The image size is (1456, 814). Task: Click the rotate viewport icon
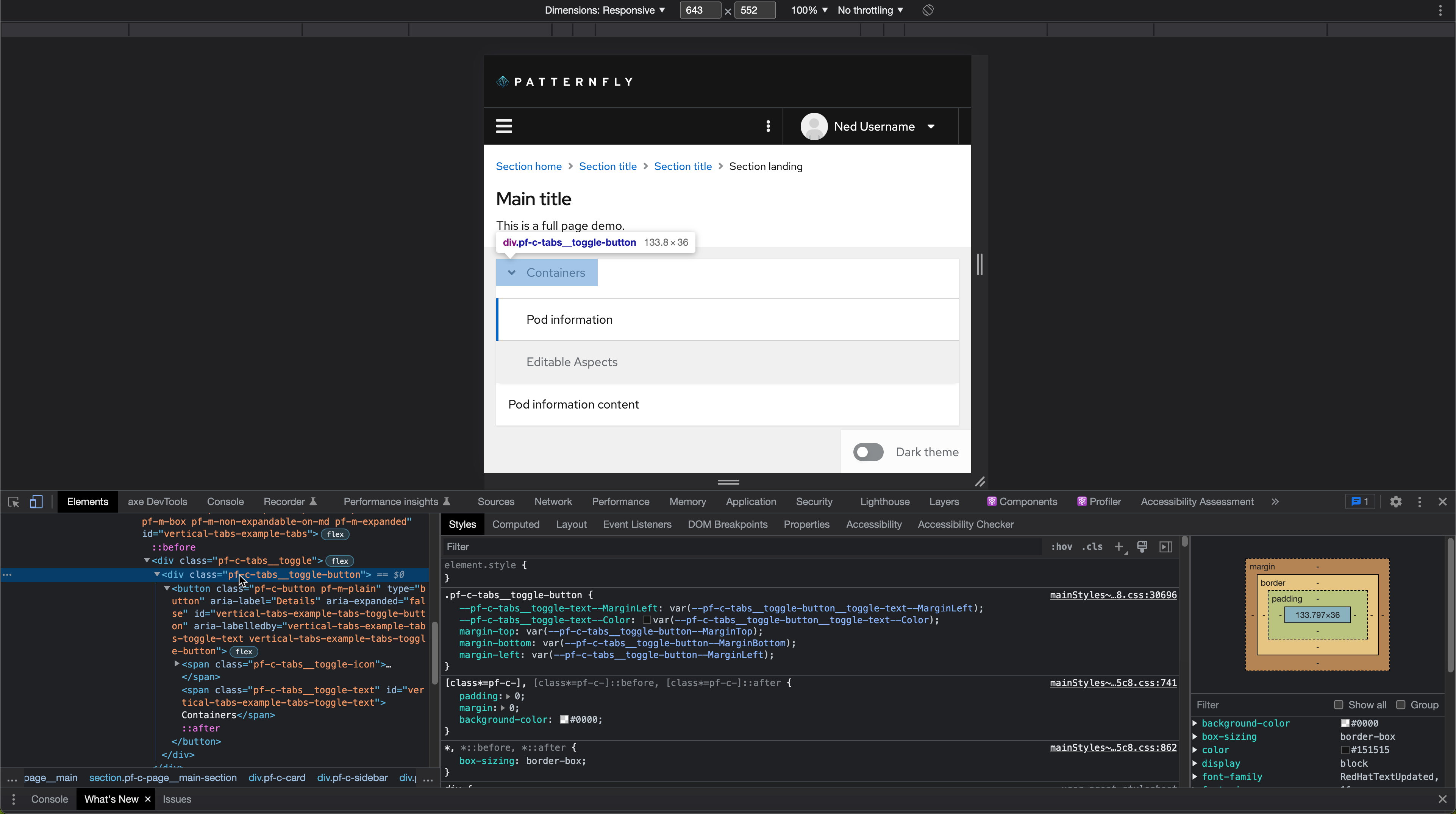(x=928, y=10)
